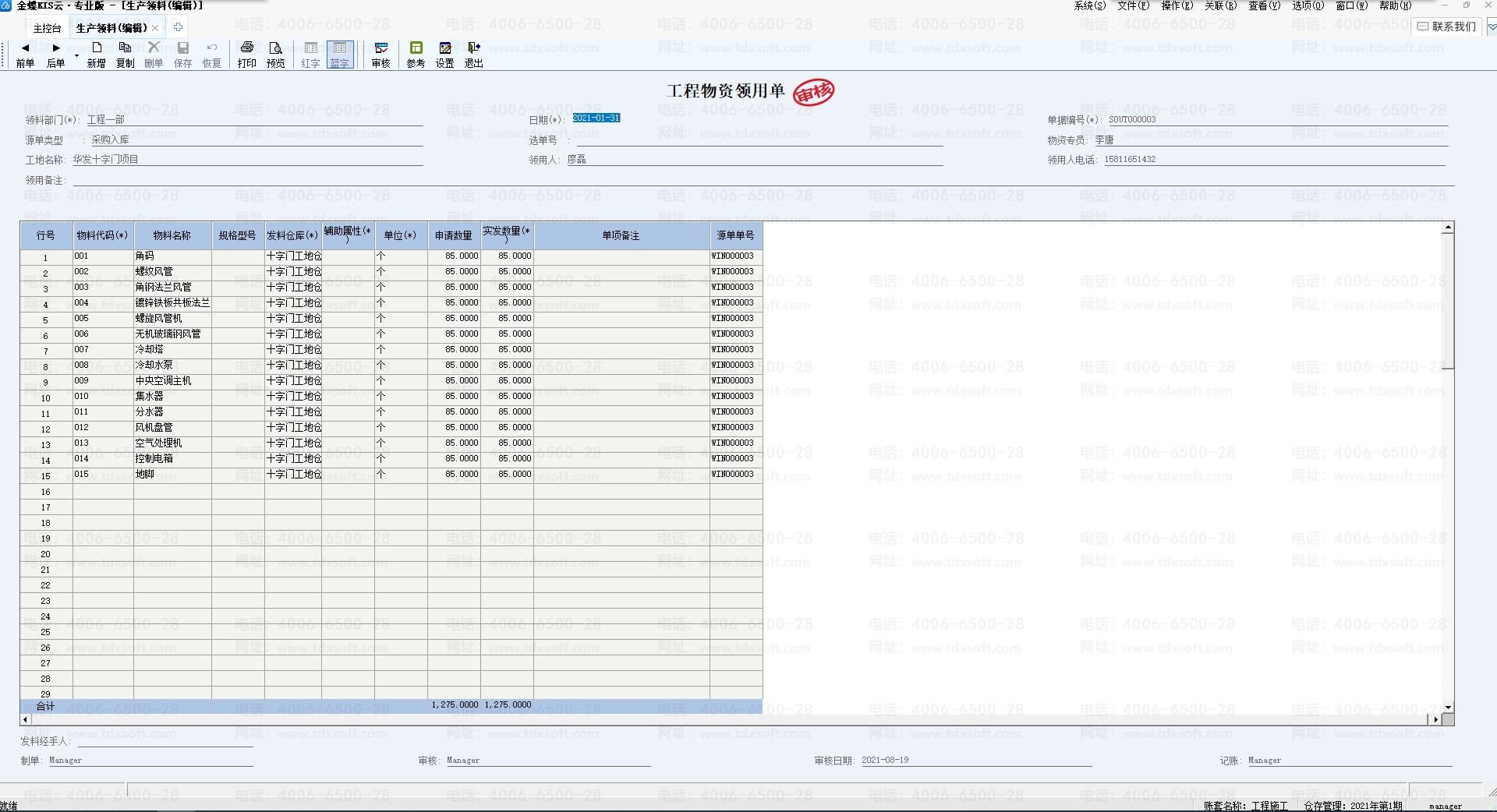Screen dimensions: 1497x812
Task: Click the 复制 copy icon
Action: pos(125,55)
